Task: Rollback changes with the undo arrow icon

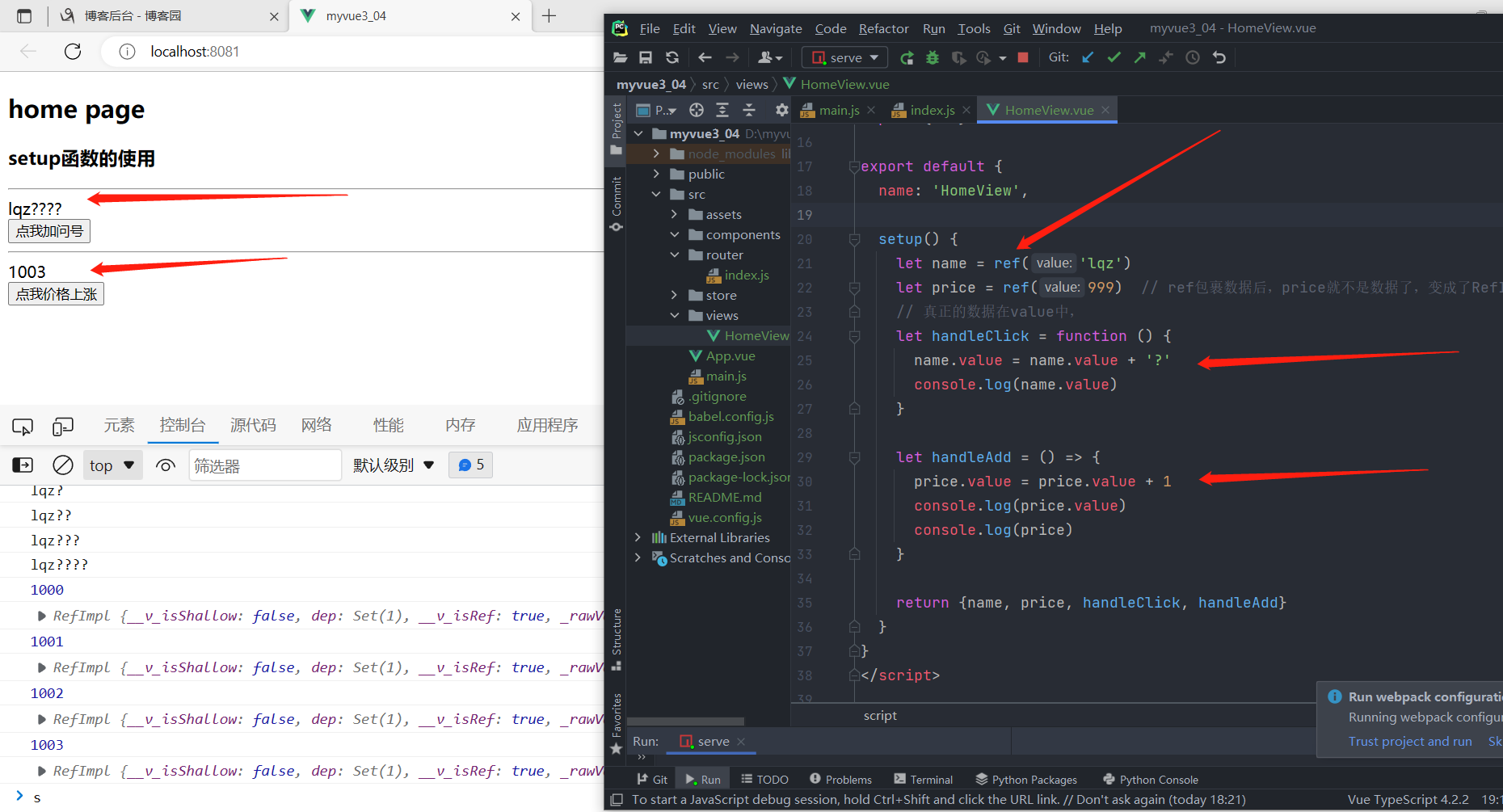Action: (x=1219, y=57)
